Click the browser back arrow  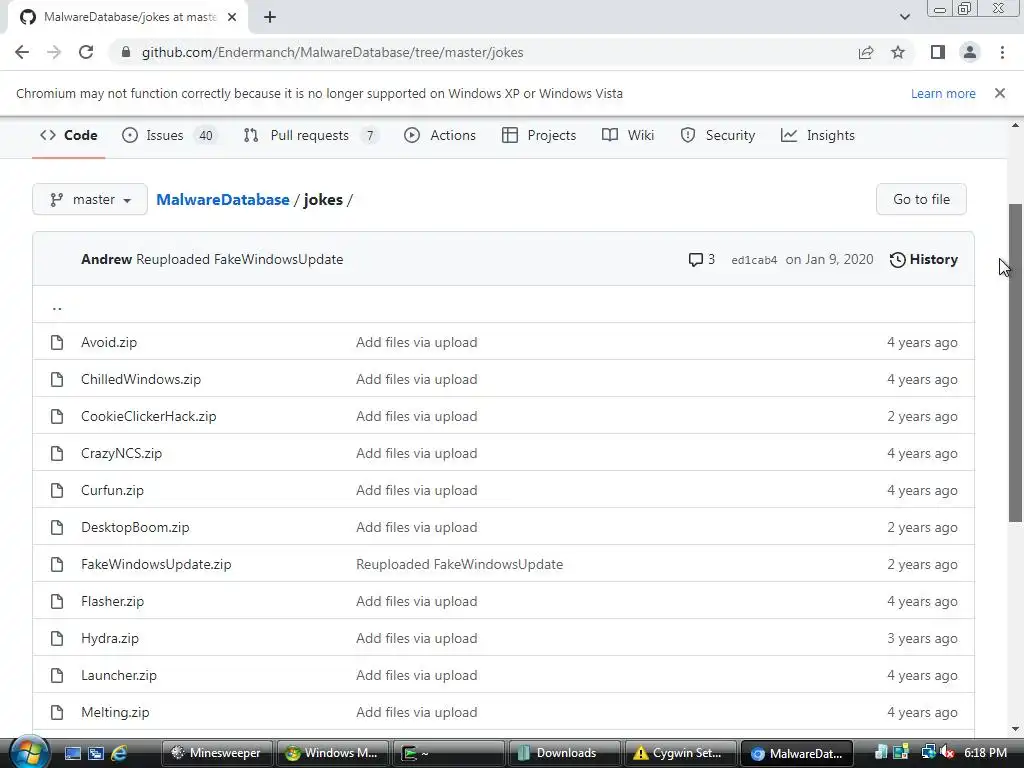(22, 52)
